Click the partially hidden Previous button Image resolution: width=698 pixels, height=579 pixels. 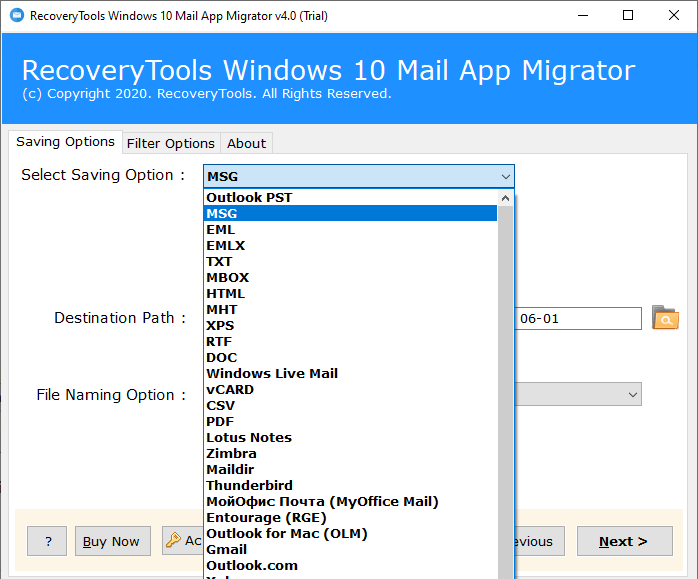[540, 541]
